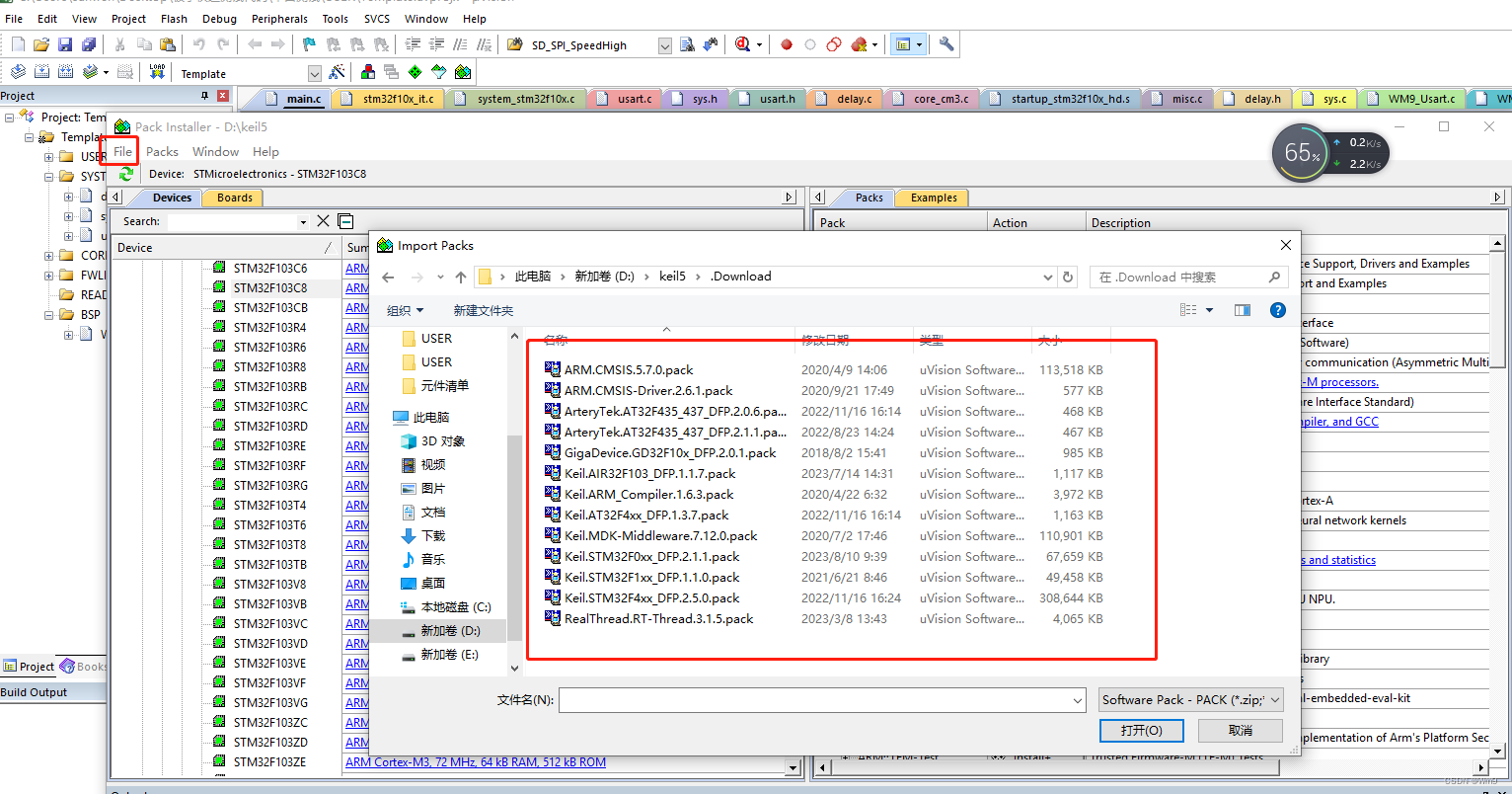Screen dimensions: 1512x794
Task: Click the Back arrow in Import Packs dialog
Action: tap(388, 278)
